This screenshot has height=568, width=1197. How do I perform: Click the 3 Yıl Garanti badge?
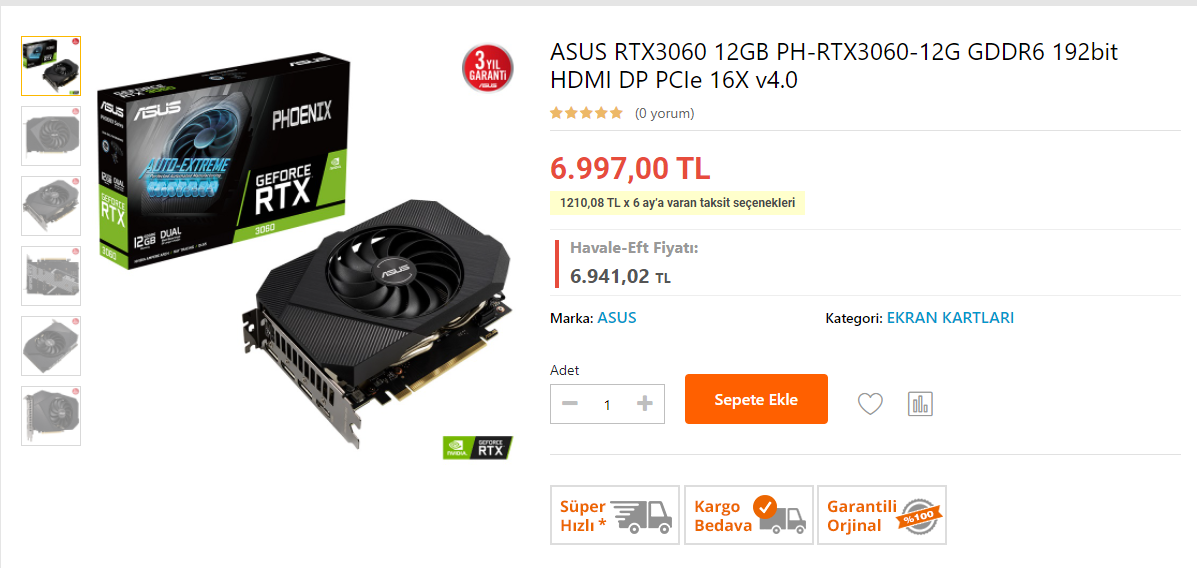(x=488, y=68)
